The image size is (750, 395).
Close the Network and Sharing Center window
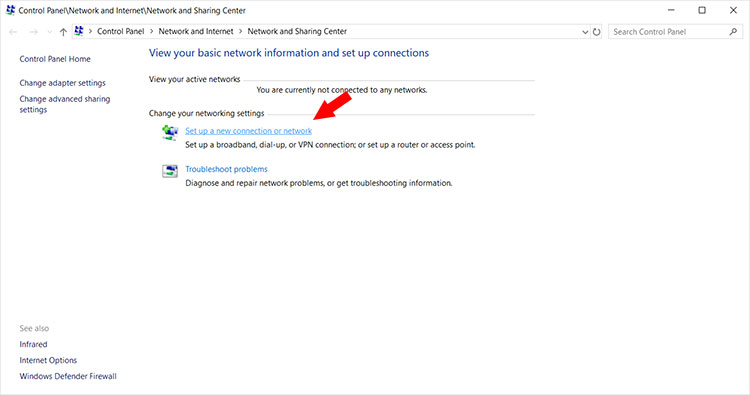pos(733,10)
